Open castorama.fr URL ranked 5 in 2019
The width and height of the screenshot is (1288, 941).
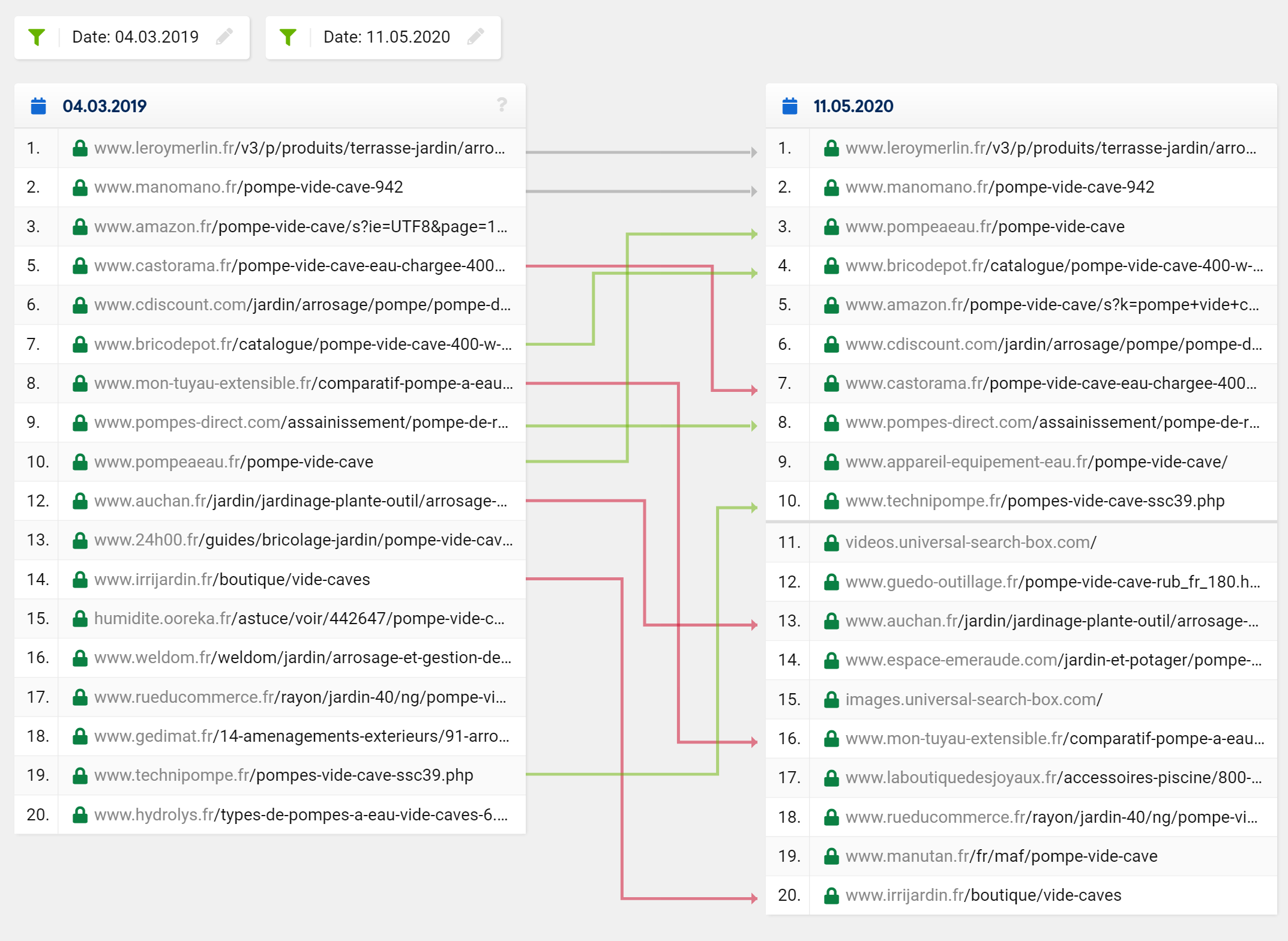299,266
